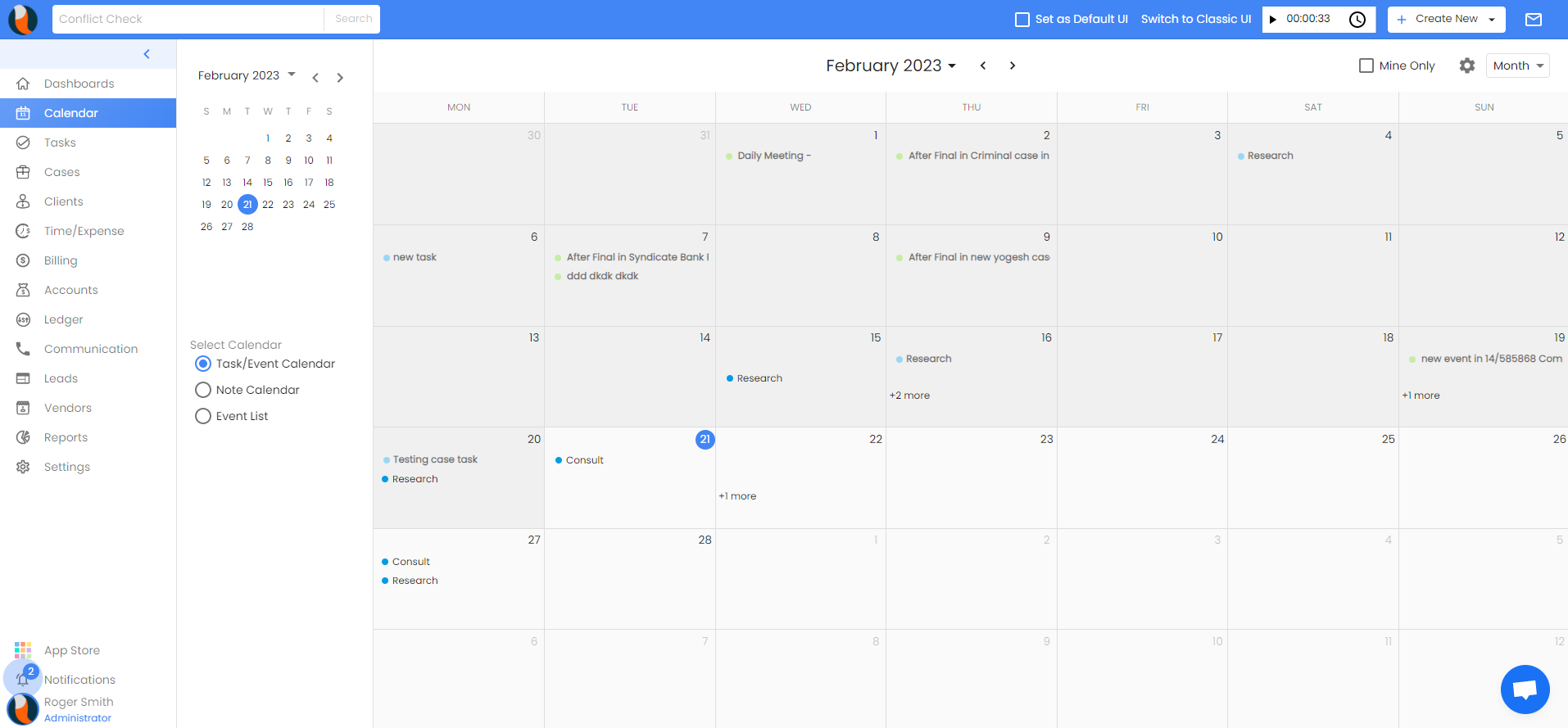Open the Month view dropdown
The height and width of the screenshot is (728, 1568).
[1517, 66]
